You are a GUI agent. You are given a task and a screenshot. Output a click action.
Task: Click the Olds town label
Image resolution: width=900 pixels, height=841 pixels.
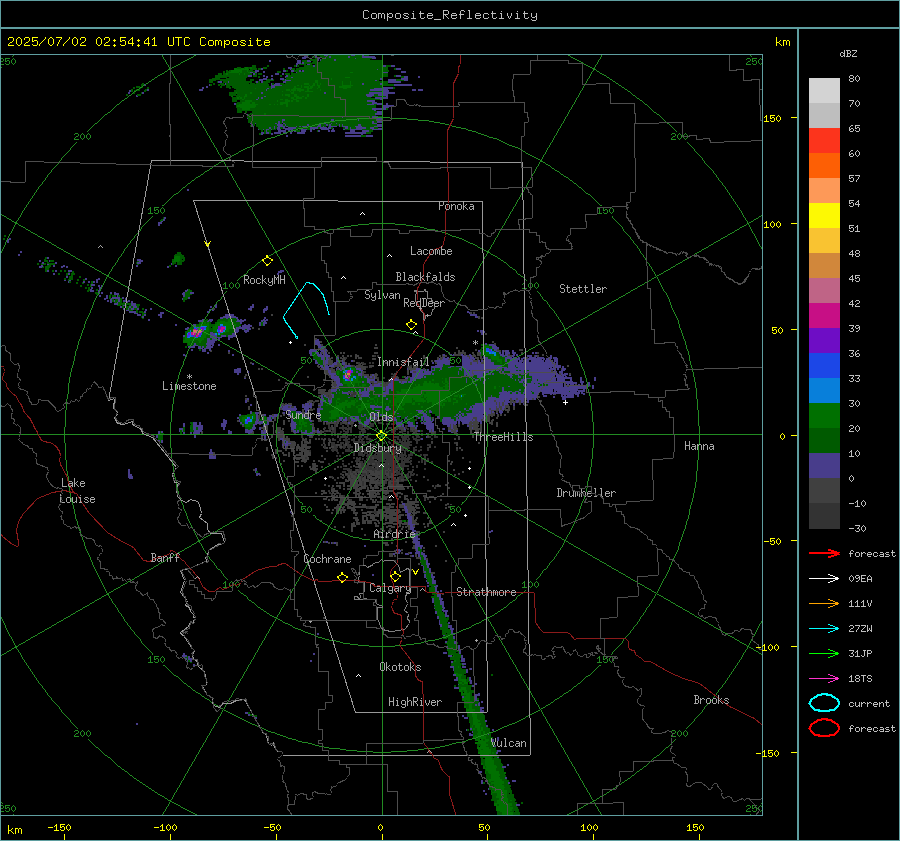pyautogui.click(x=381, y=417)
